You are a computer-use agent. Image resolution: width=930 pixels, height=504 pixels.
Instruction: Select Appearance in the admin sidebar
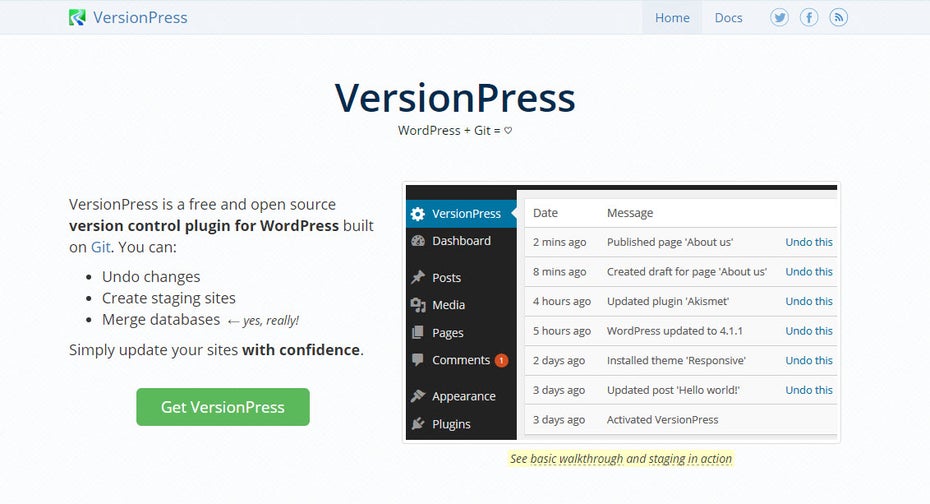point(461,396)
